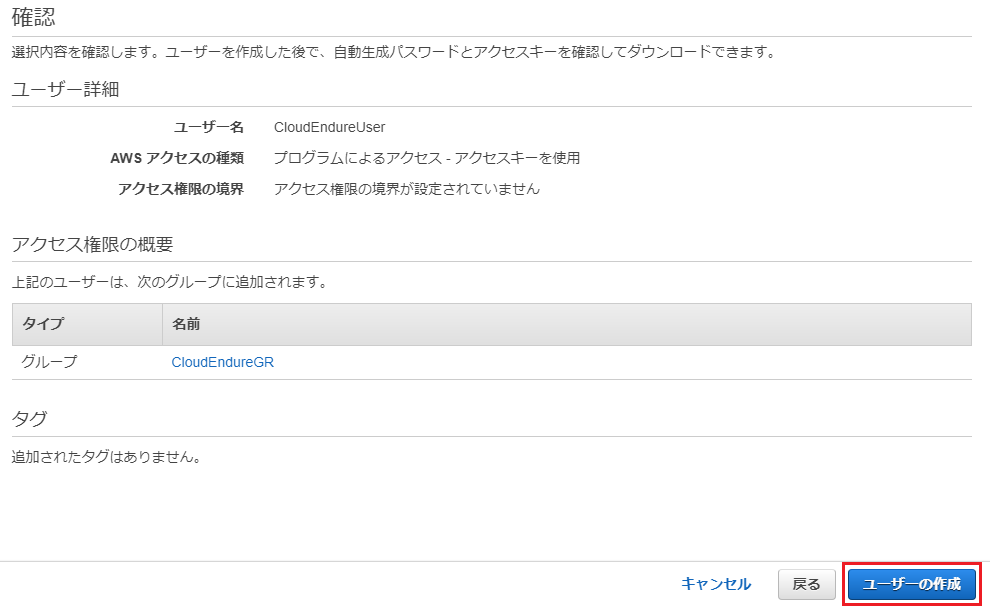Screen dimensions: 990x607
Task: Go back with the 戻る button
Action: pos(806,584)
